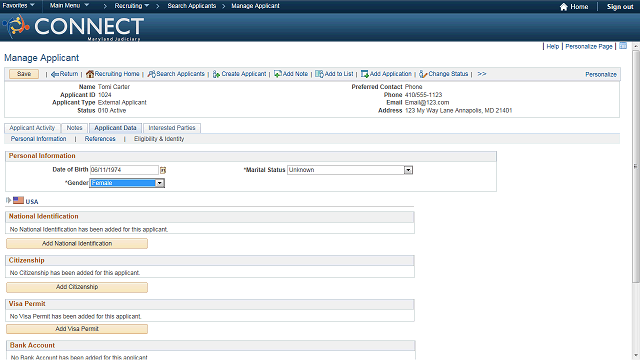Screen dimensions: 640x360
Task: Click the Applicant ID value 1024
Action: 104,95
